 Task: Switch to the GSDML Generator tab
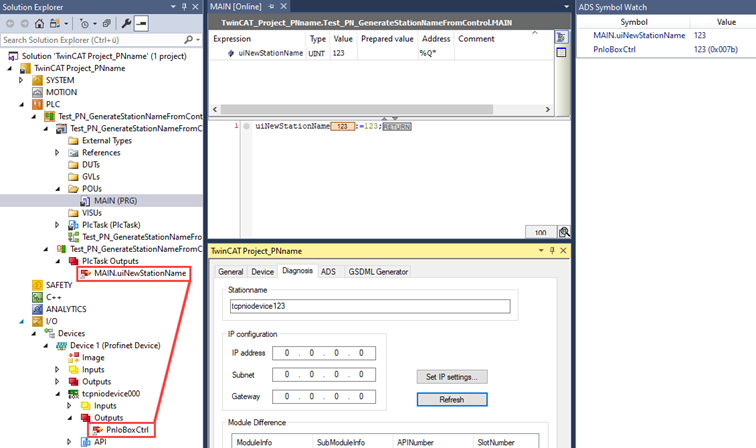[x=376, y=271]
